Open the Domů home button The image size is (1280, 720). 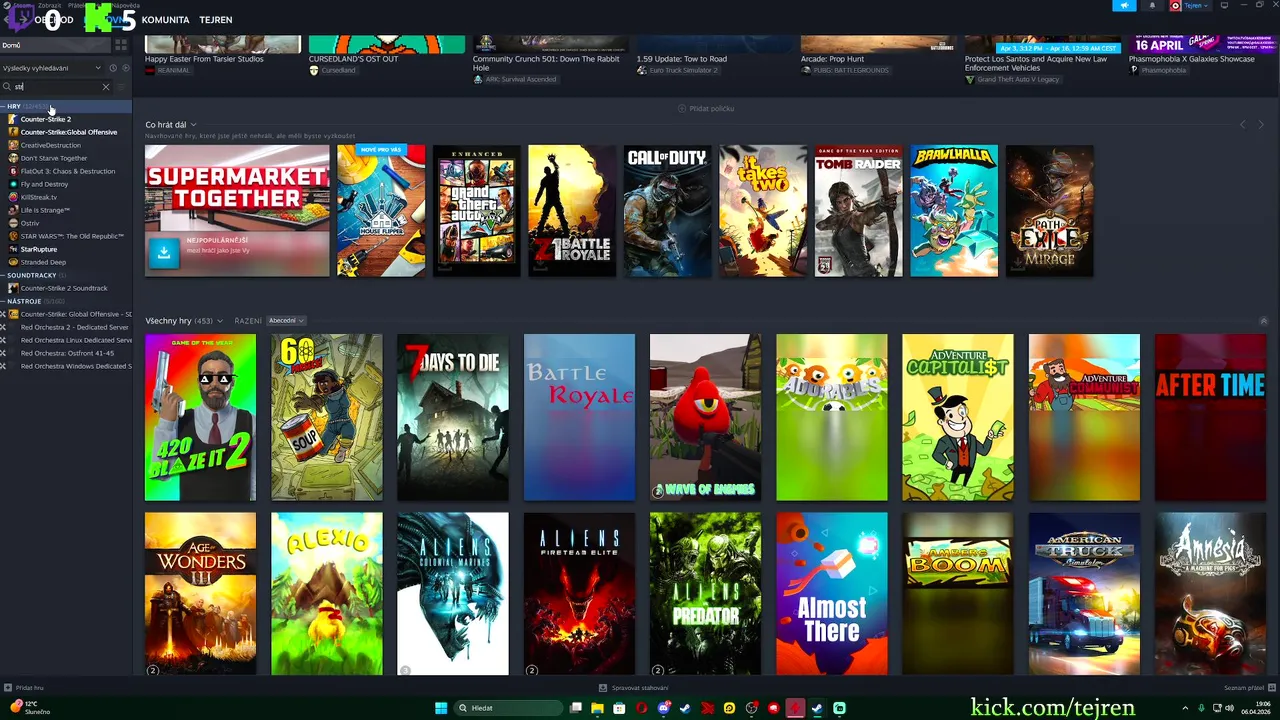55,45
